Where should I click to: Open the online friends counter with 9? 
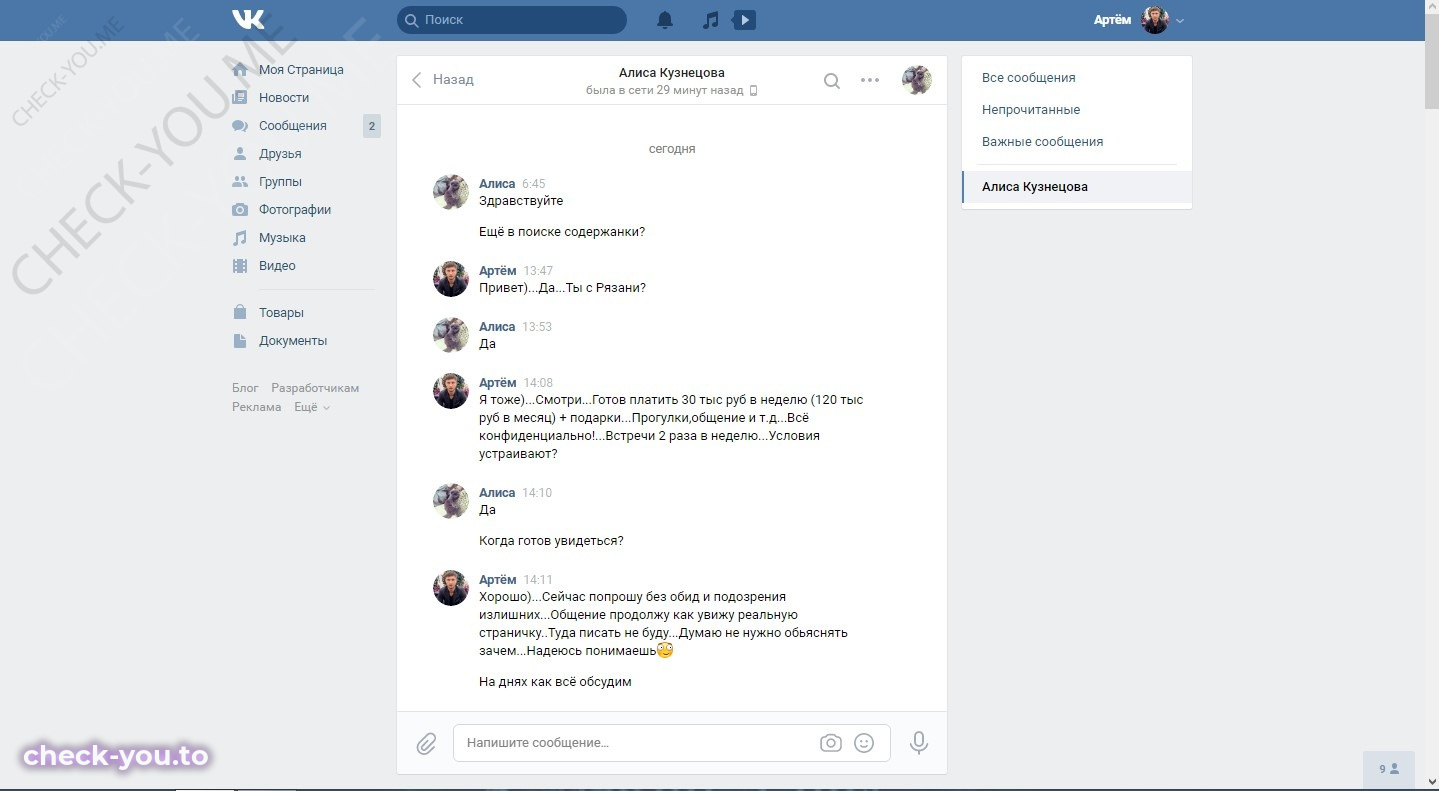pyautogui.click(x=1389, y=769)
